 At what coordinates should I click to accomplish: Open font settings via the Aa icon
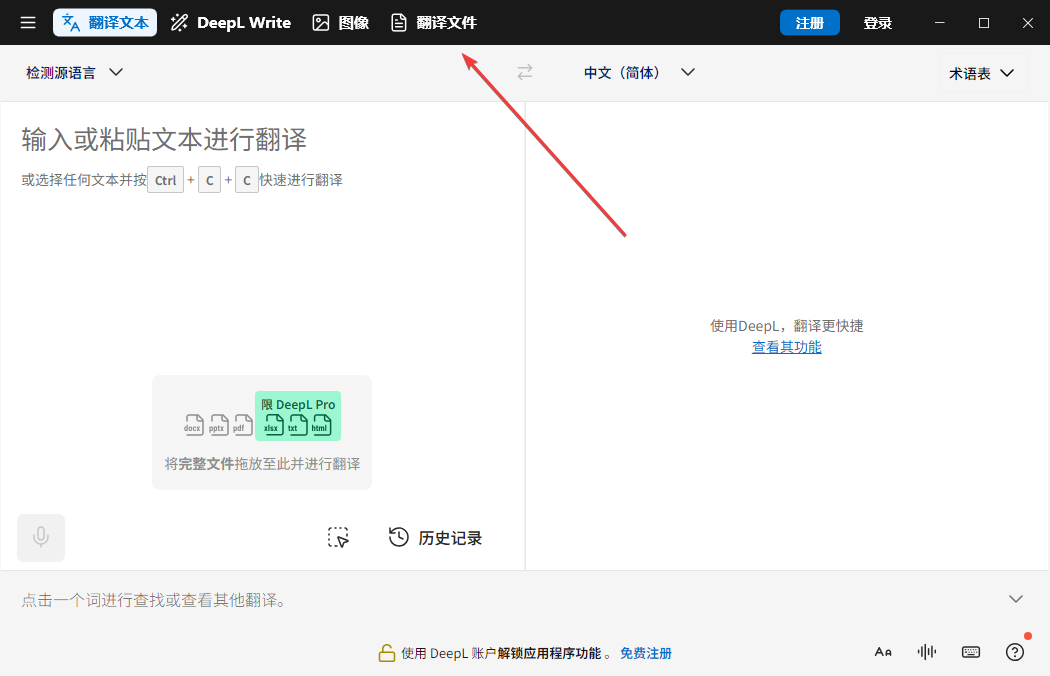click(x=883, y=651)
